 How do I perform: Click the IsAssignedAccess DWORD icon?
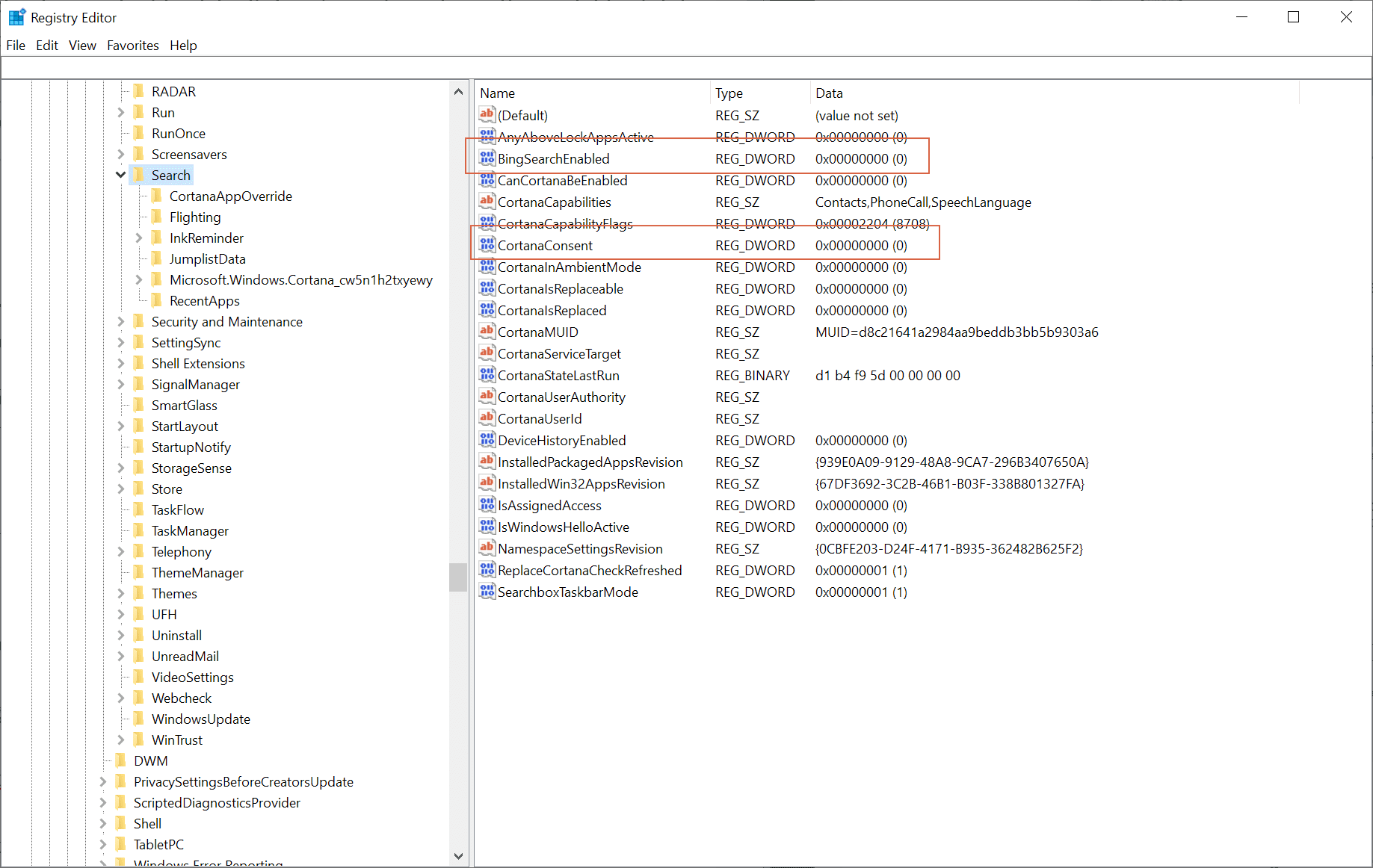click(487, 504)
